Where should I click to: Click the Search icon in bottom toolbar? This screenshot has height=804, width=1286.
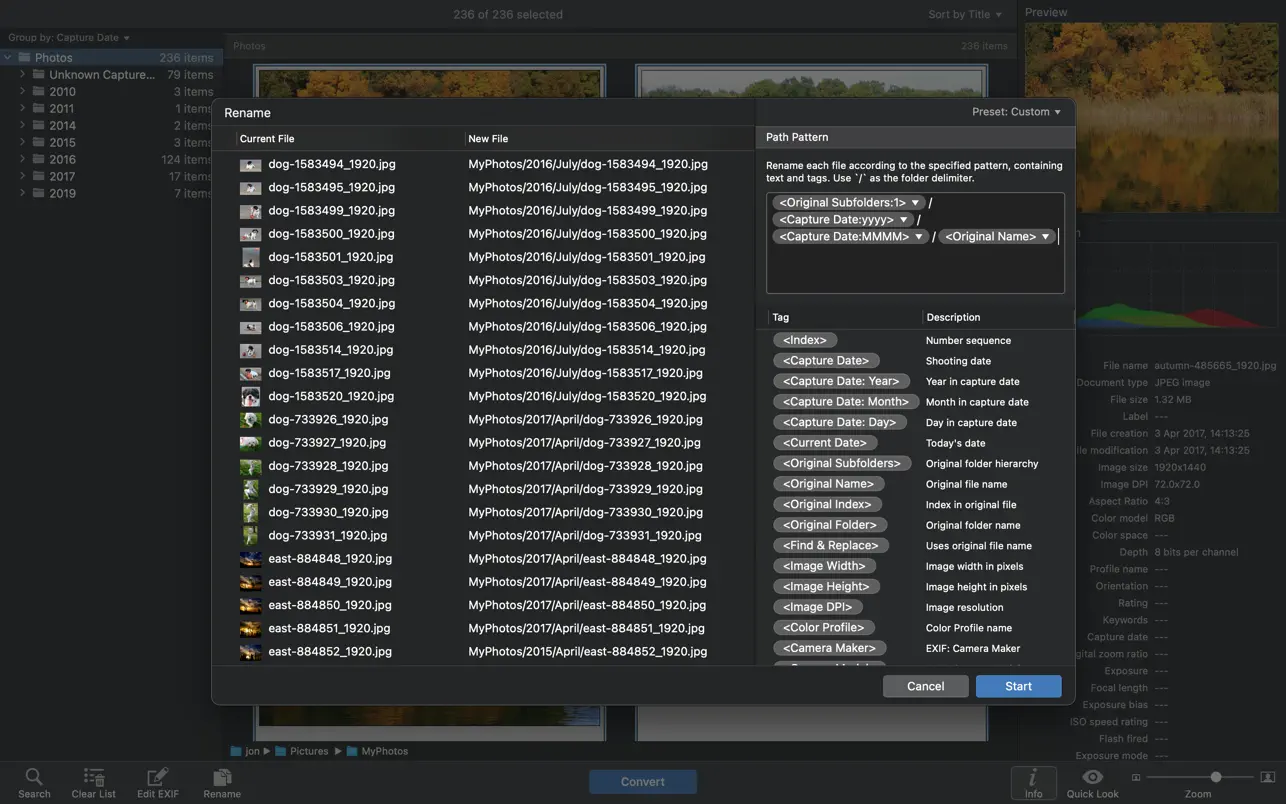coord(34,778)
